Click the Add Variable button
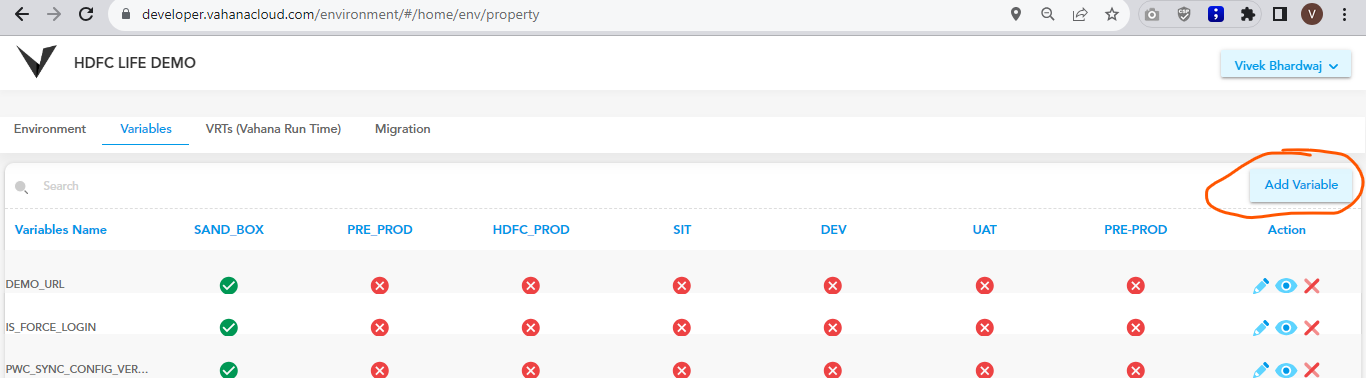The image size is (1366, 378). point(1301,185)
